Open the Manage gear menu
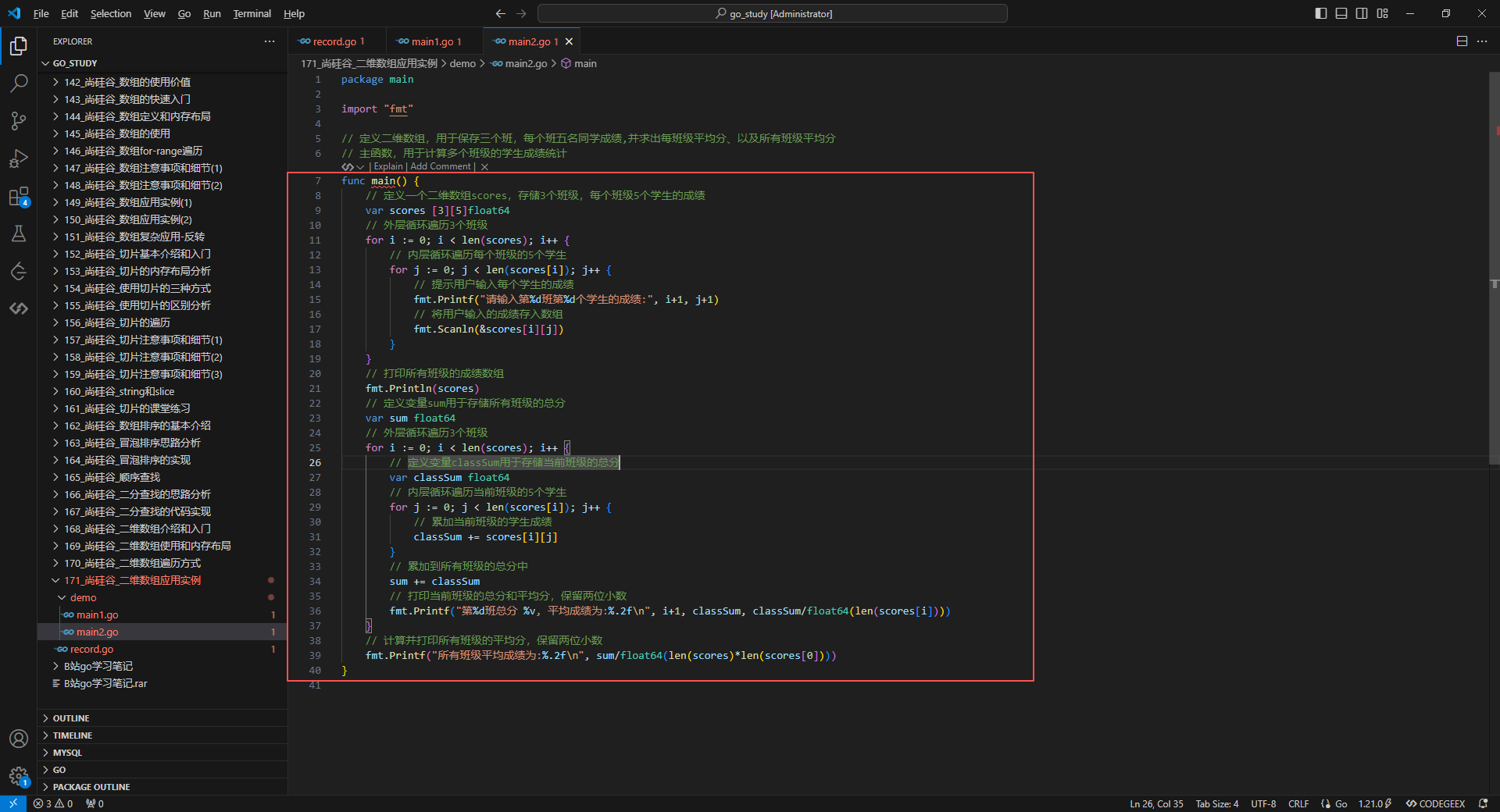 pyautogui.click(x=19, y=776)
